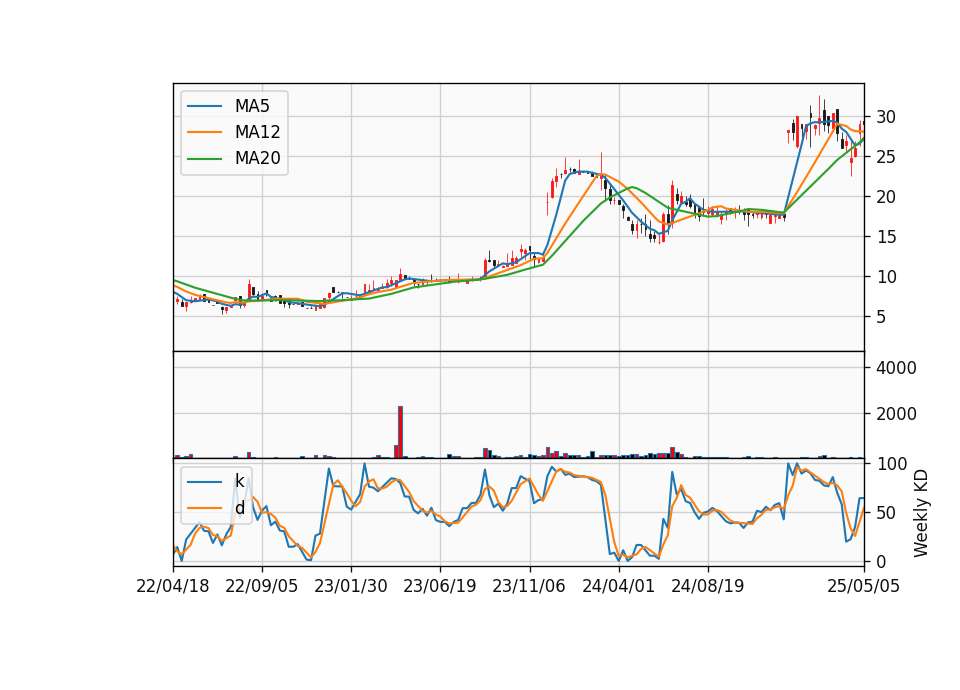Click the orange MA12 legend line sample
This screenshot has width=960, height=690.
[204, 132]
